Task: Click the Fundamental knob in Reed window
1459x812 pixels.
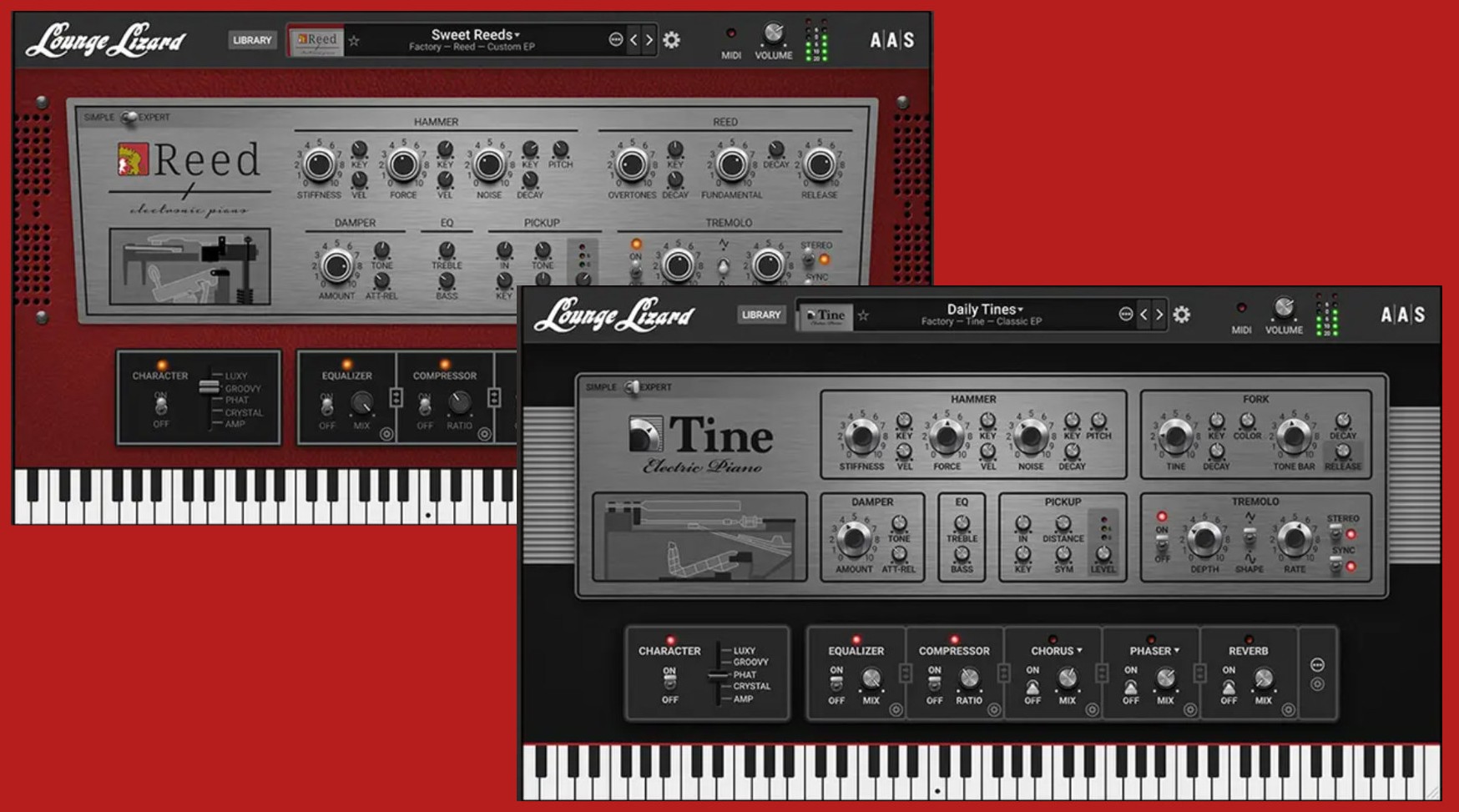Action: [731, 164]
